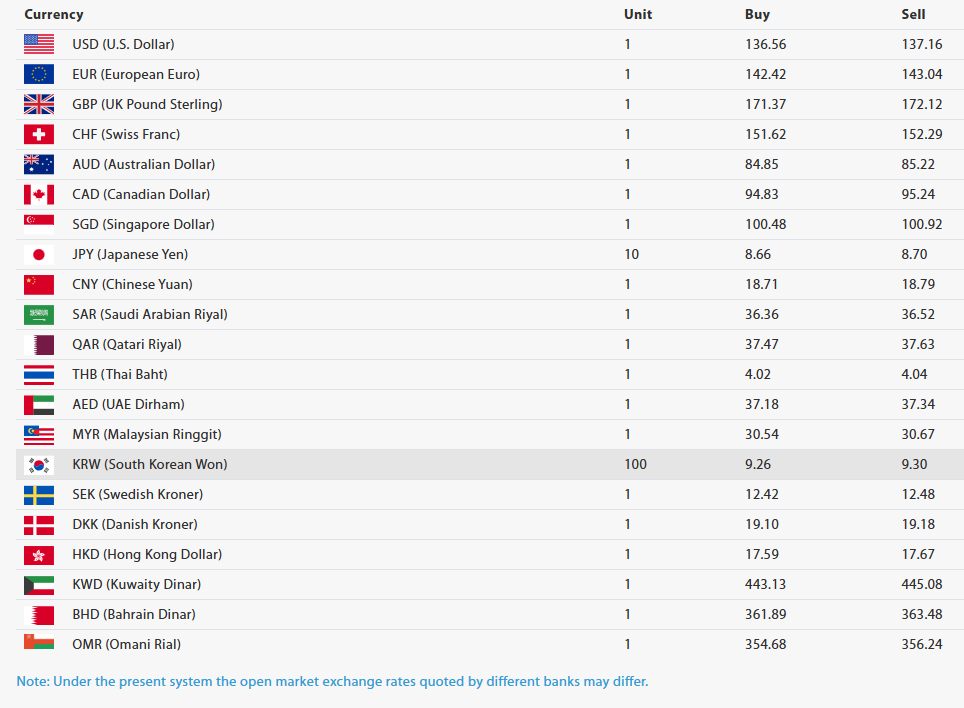Click the open market exchange rates note

point(332,682)
